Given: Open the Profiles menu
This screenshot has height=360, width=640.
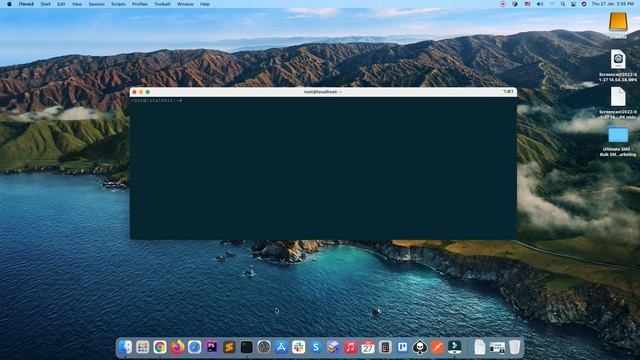Looking at the screenshot, I should [140, 4].
